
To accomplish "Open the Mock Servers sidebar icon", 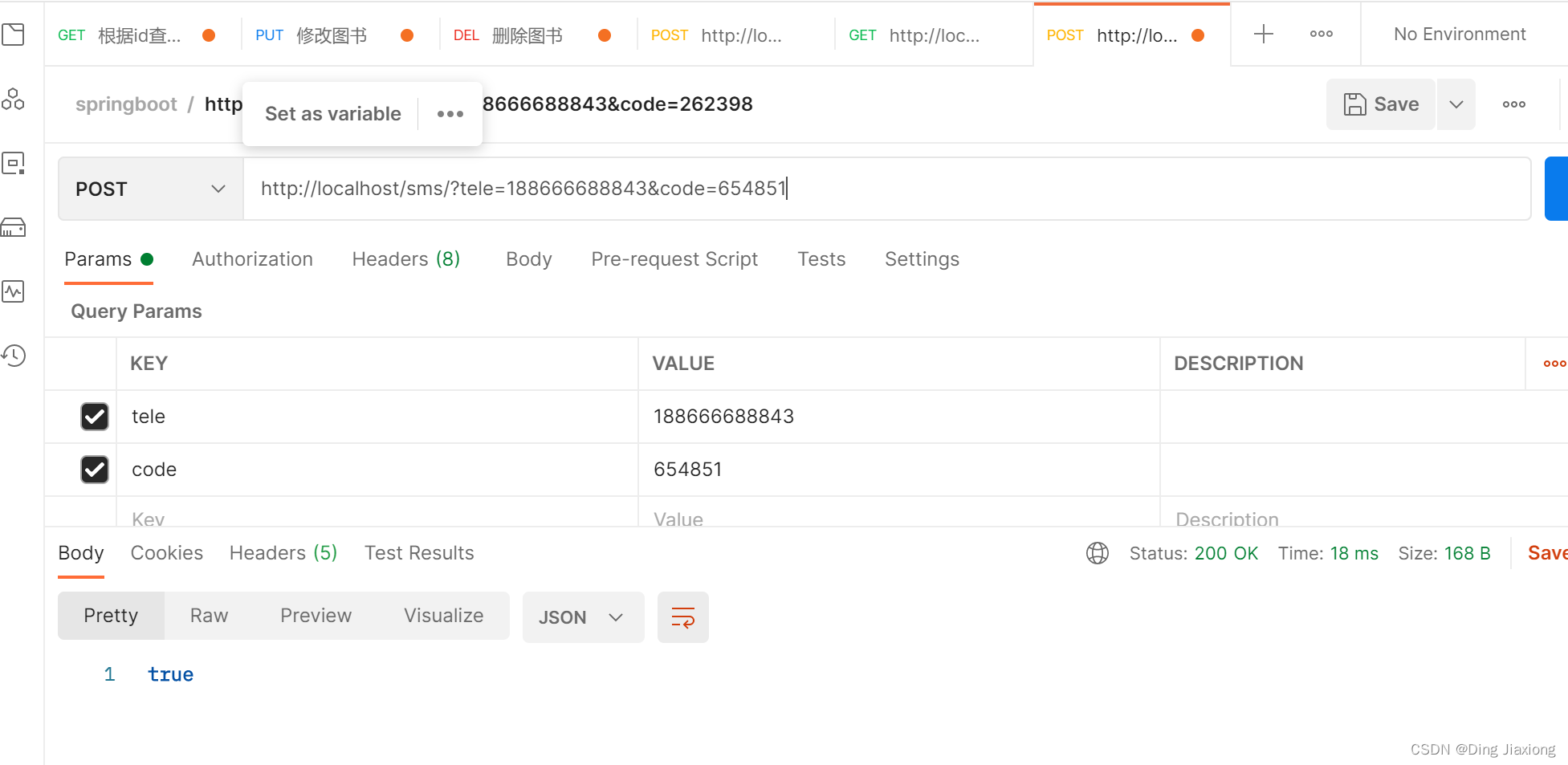I will [x=13, y=227].
